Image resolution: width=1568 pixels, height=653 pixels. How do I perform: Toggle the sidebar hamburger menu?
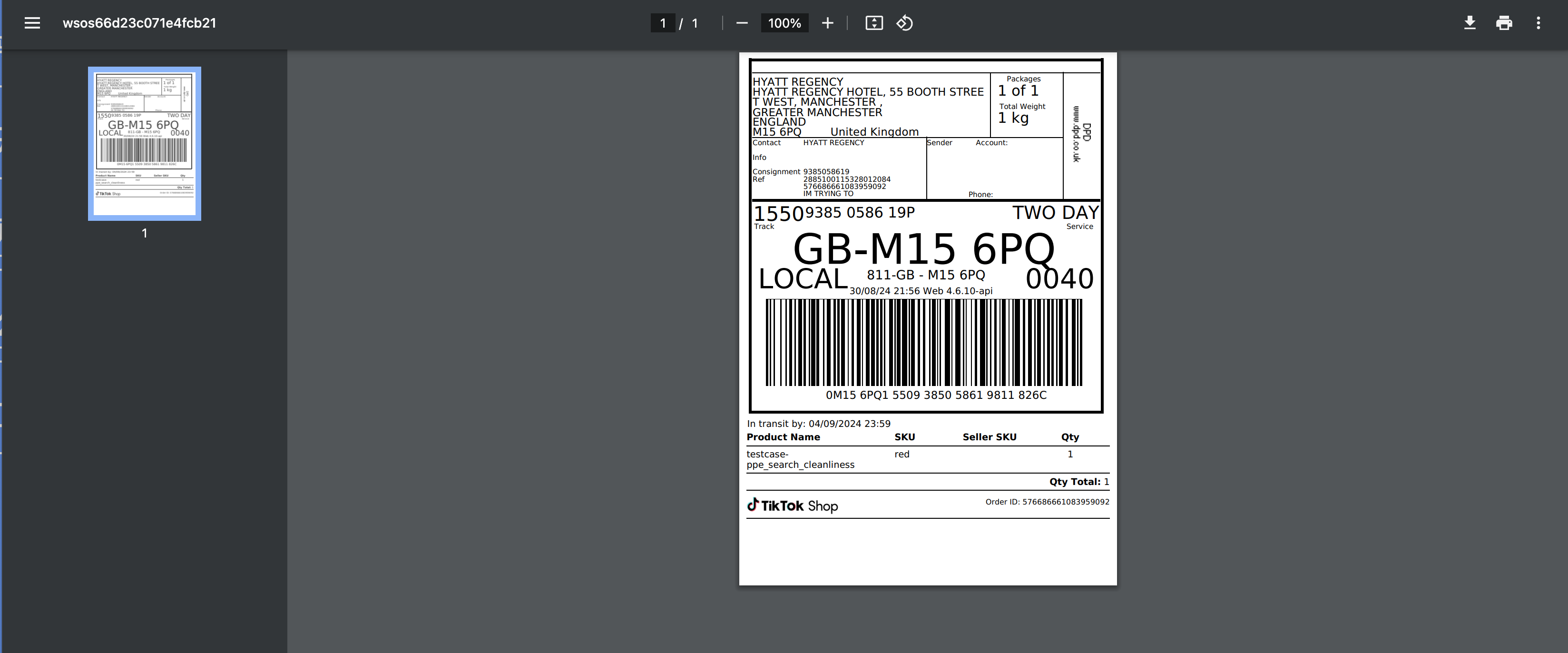tap(32, 23)
